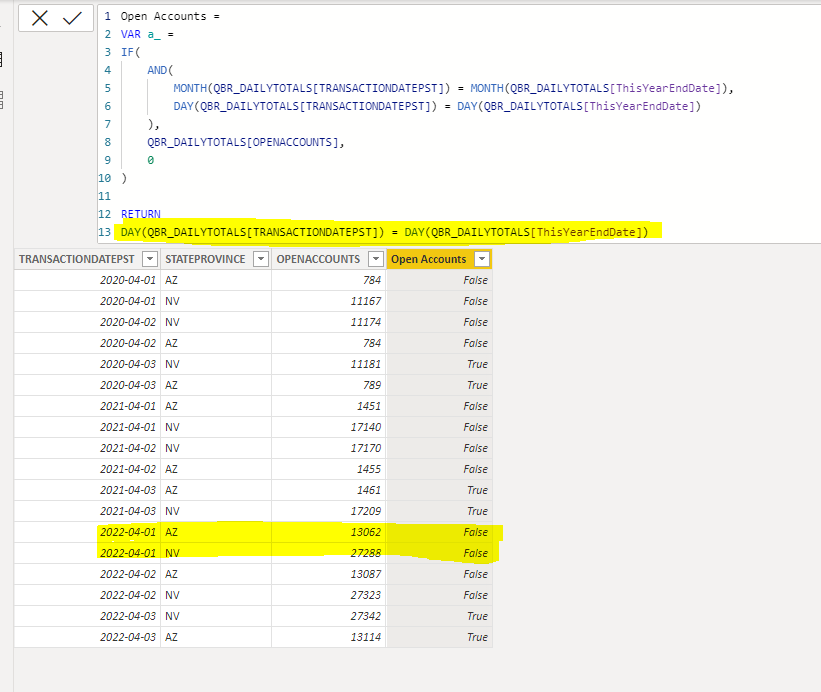This screenshot has width=821, height=692.
Task: Select date cell 2022-04-01 in NV row
Action: (x=87, y=553)
